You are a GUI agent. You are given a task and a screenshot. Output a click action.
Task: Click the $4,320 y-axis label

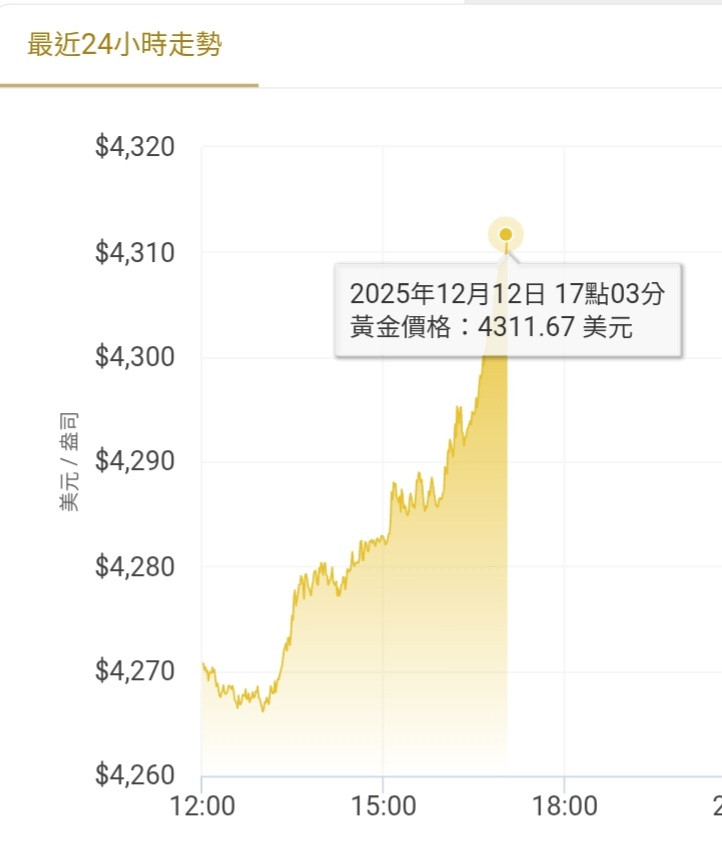135,148
